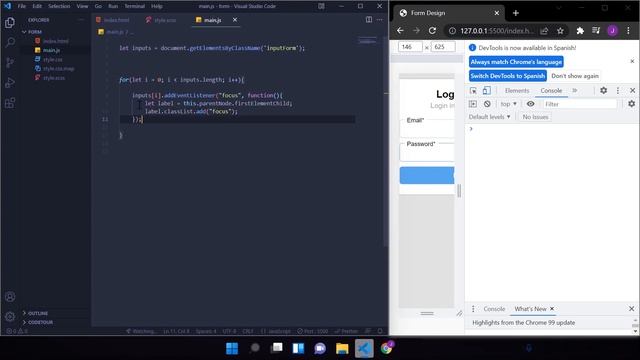Show more DevTools tabs chevron

[x=575, y=91]
